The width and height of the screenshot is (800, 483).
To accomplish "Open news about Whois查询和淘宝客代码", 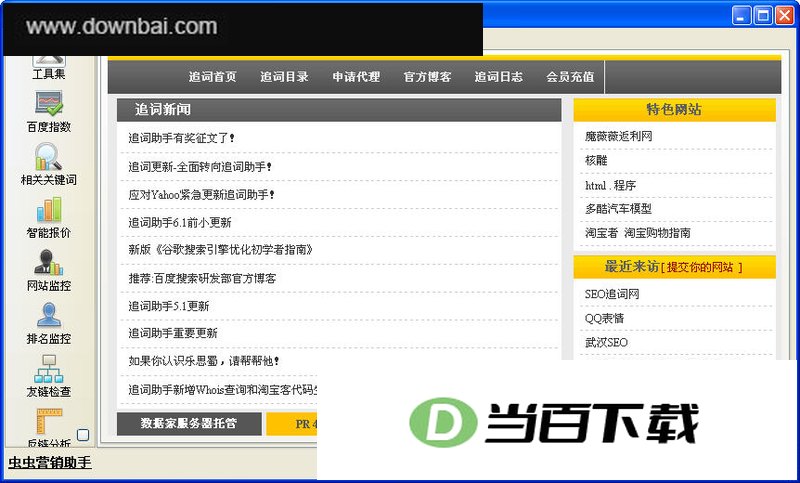I will [222, 390].
